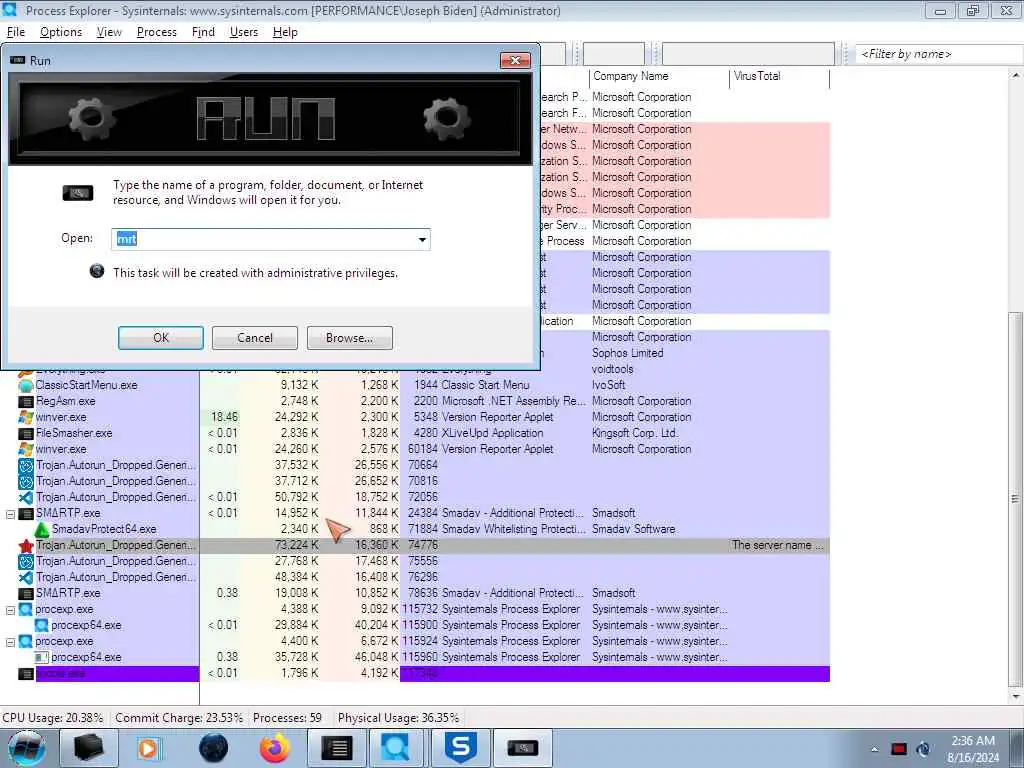Viewport: 1024px width, 768px height.
Task: Click 'Microsoft .NET Assembly Re...' description cell
Action: pos(513,402)
